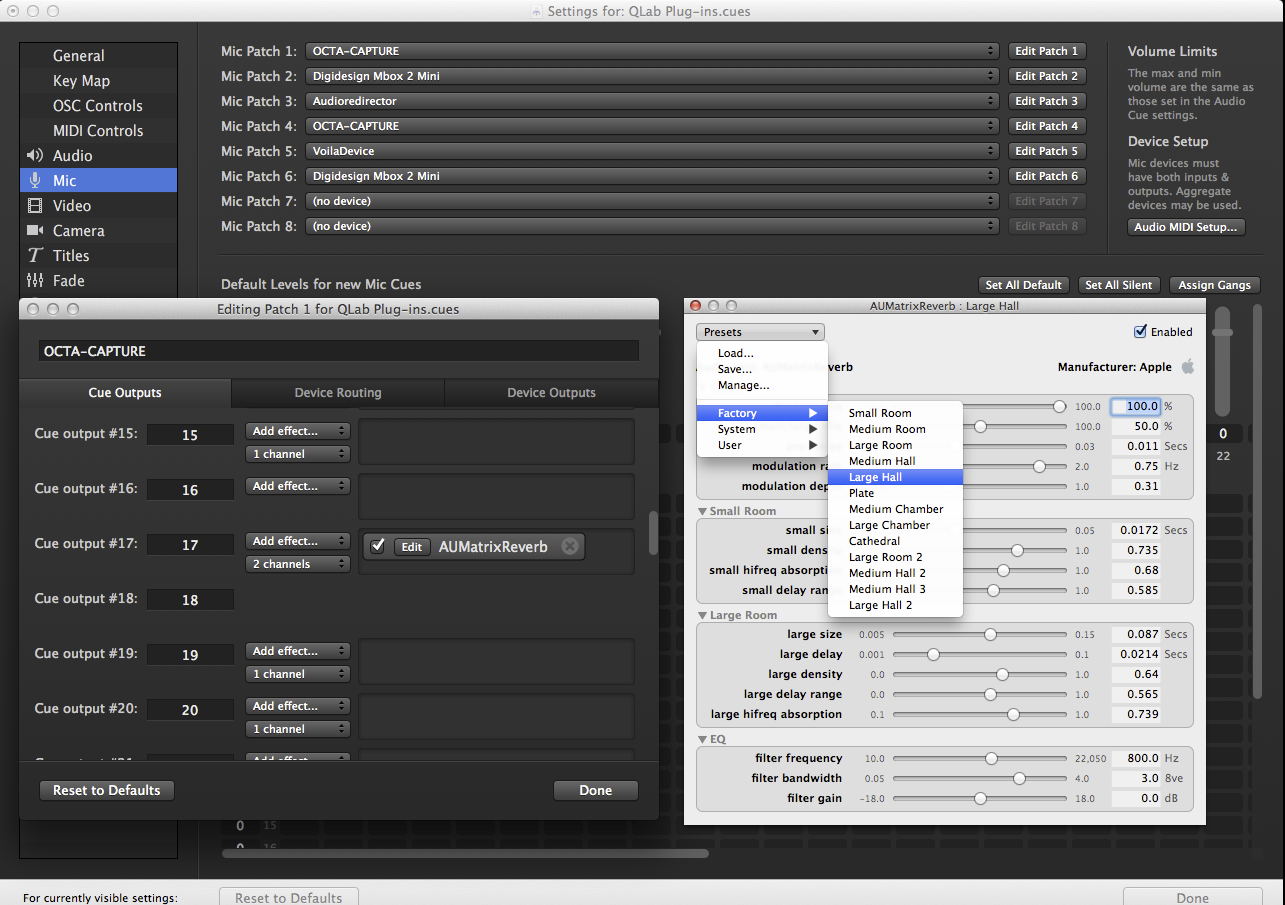1285x905 pixels.
Task: Collapse the Large Room section triangle
Action: point(703,616)
